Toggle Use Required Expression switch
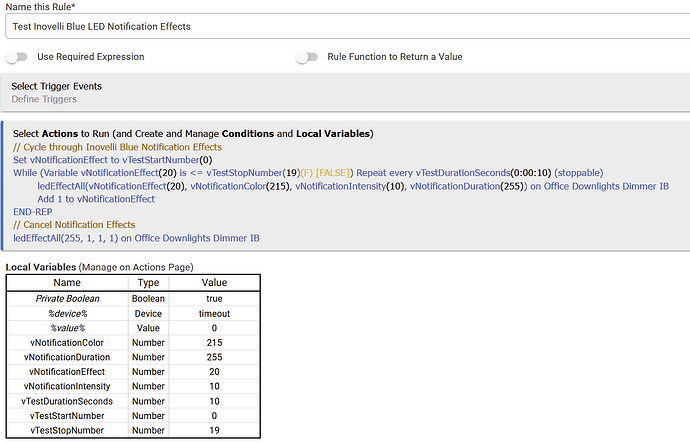This screenshot has height=443, width=690. tap(17, 57)
